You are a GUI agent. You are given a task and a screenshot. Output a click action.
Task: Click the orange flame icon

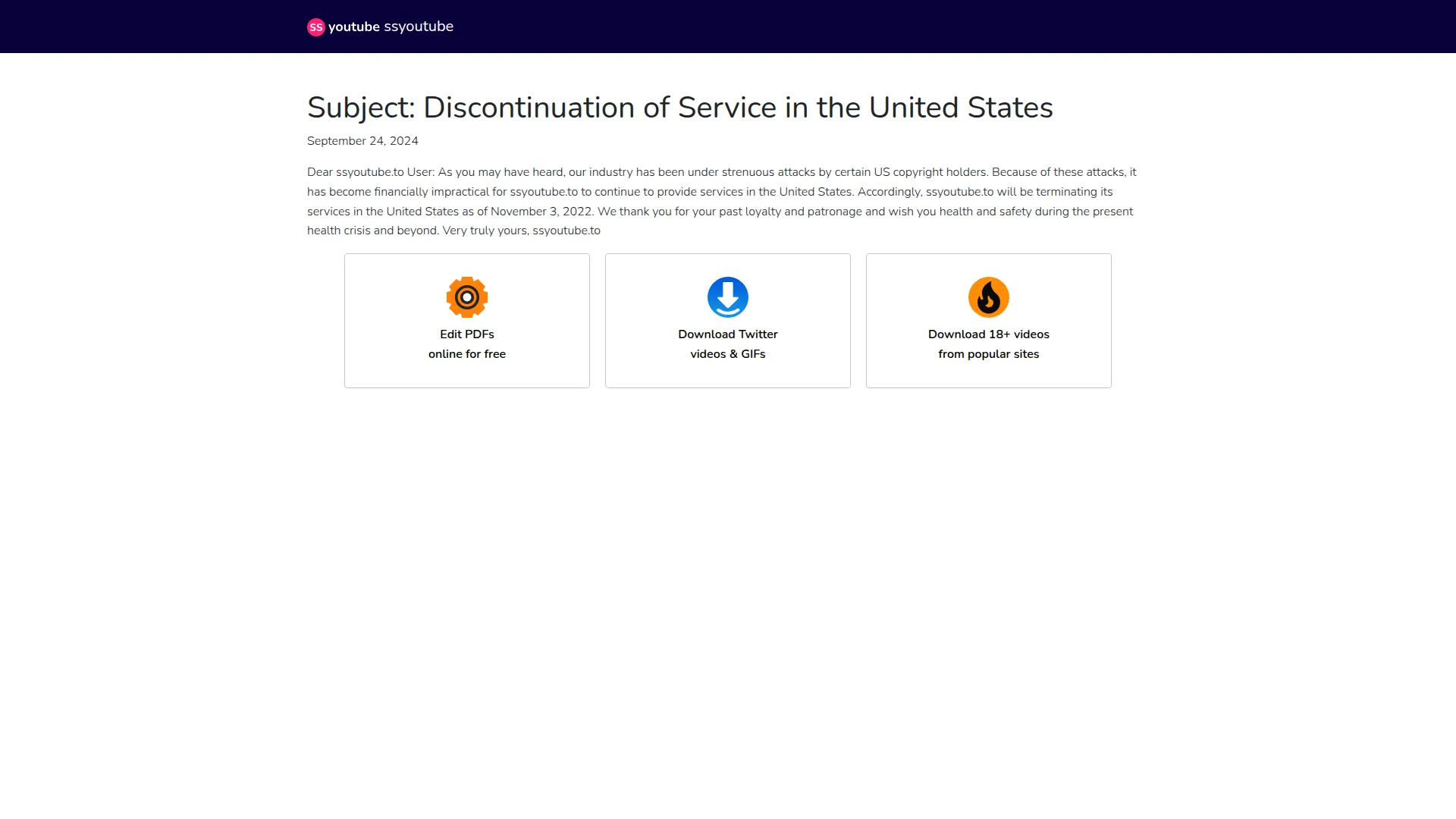coord(989,297)
